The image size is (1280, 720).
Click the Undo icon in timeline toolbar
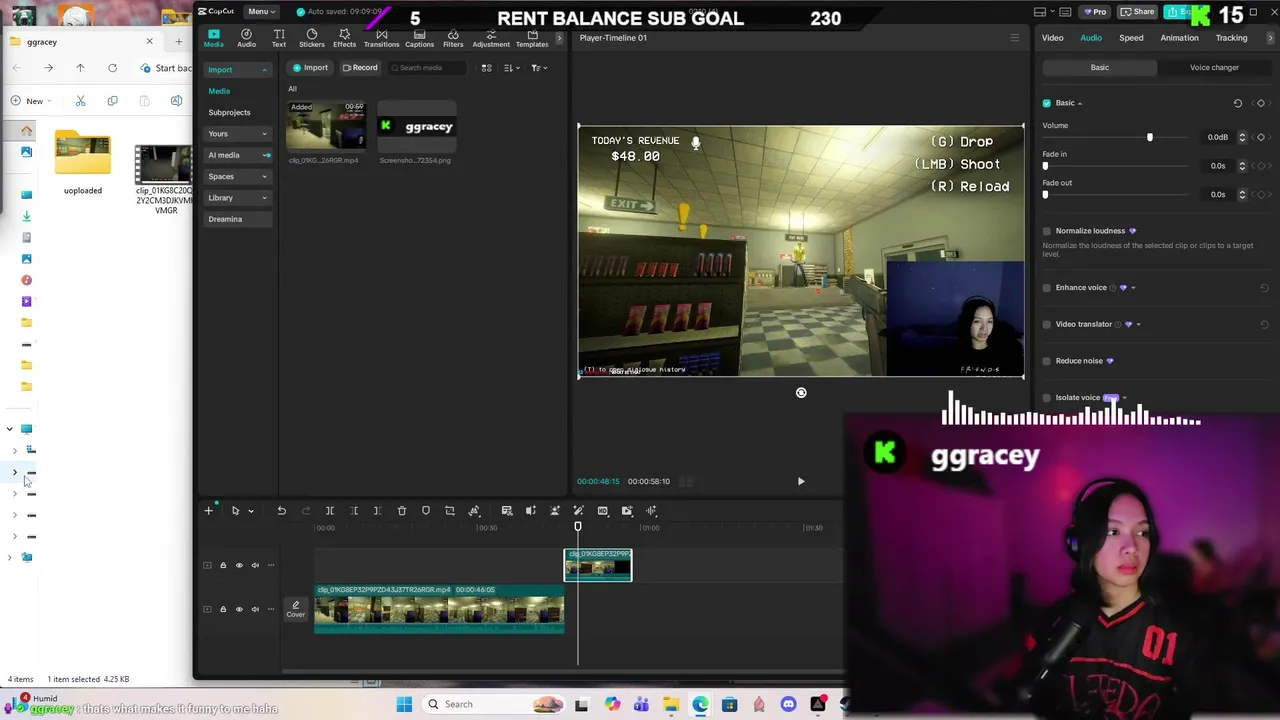(x=282, y=511)
